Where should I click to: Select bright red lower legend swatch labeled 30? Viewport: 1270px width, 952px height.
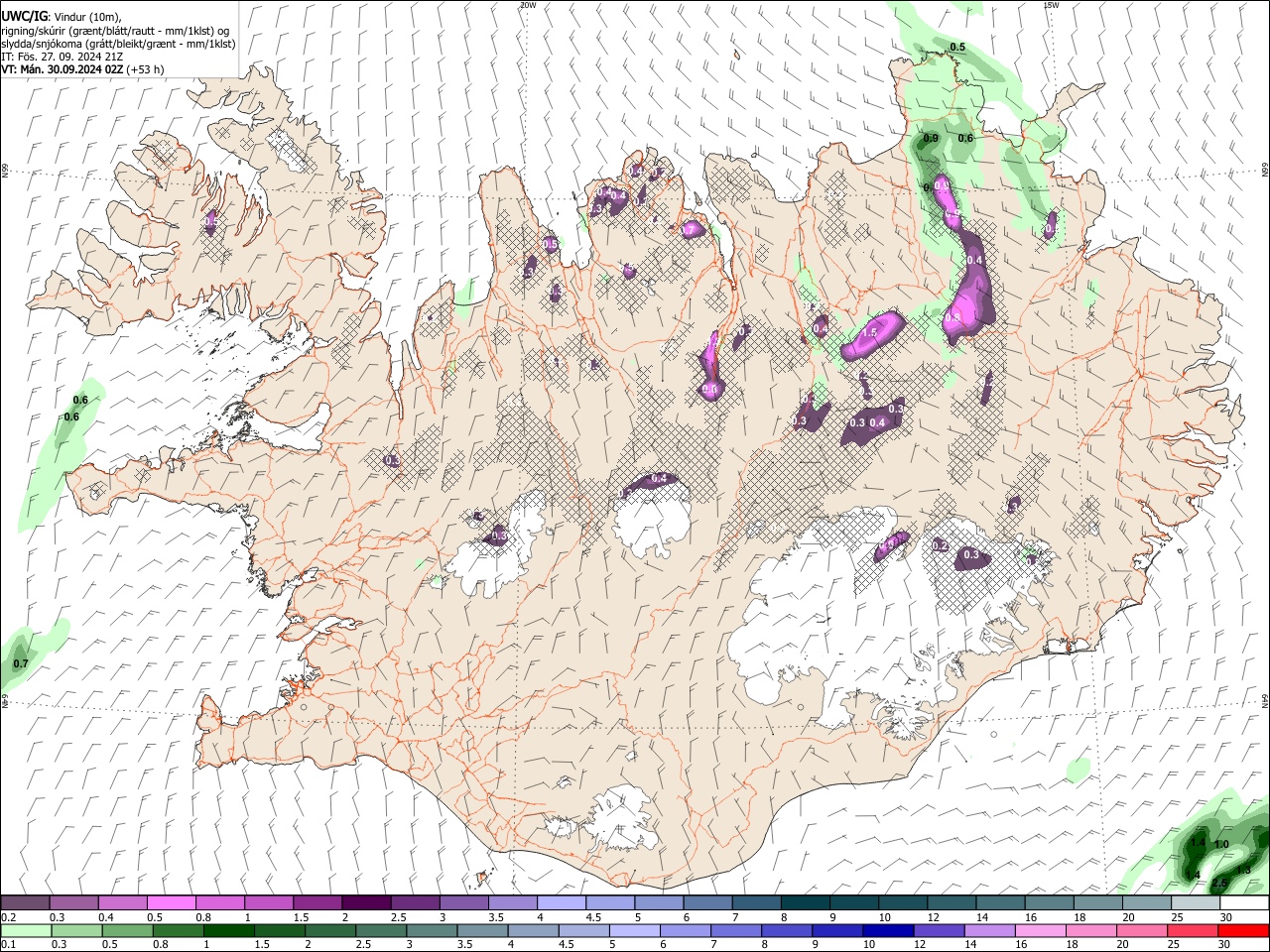tap(1243, 930)
